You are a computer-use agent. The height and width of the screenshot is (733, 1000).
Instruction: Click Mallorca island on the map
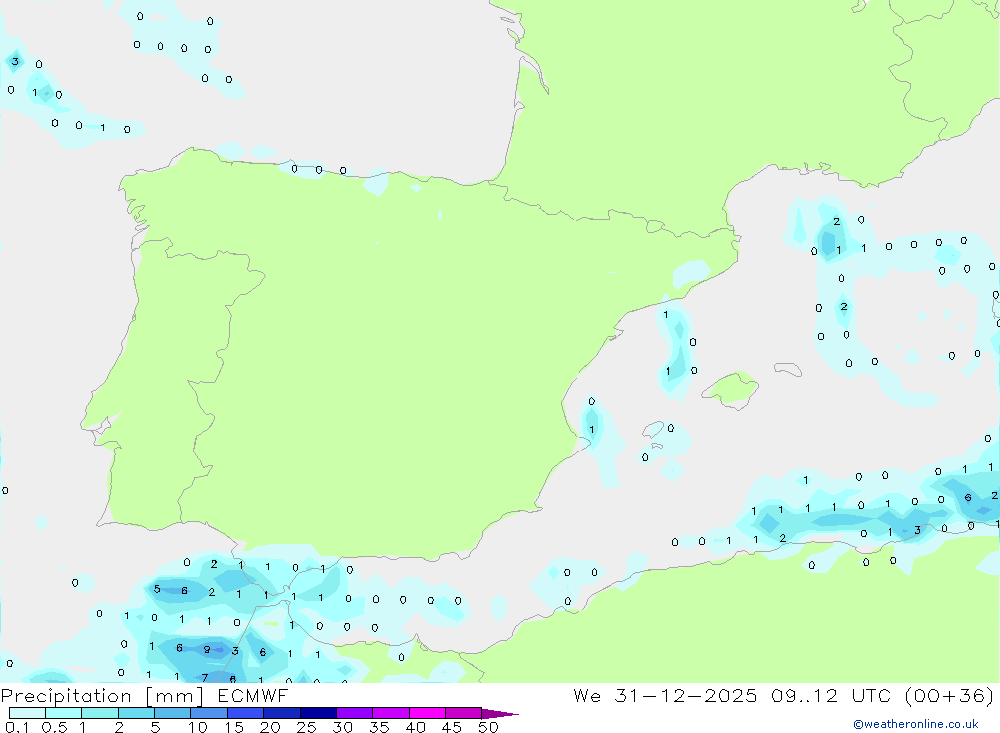tap(731, 389)
